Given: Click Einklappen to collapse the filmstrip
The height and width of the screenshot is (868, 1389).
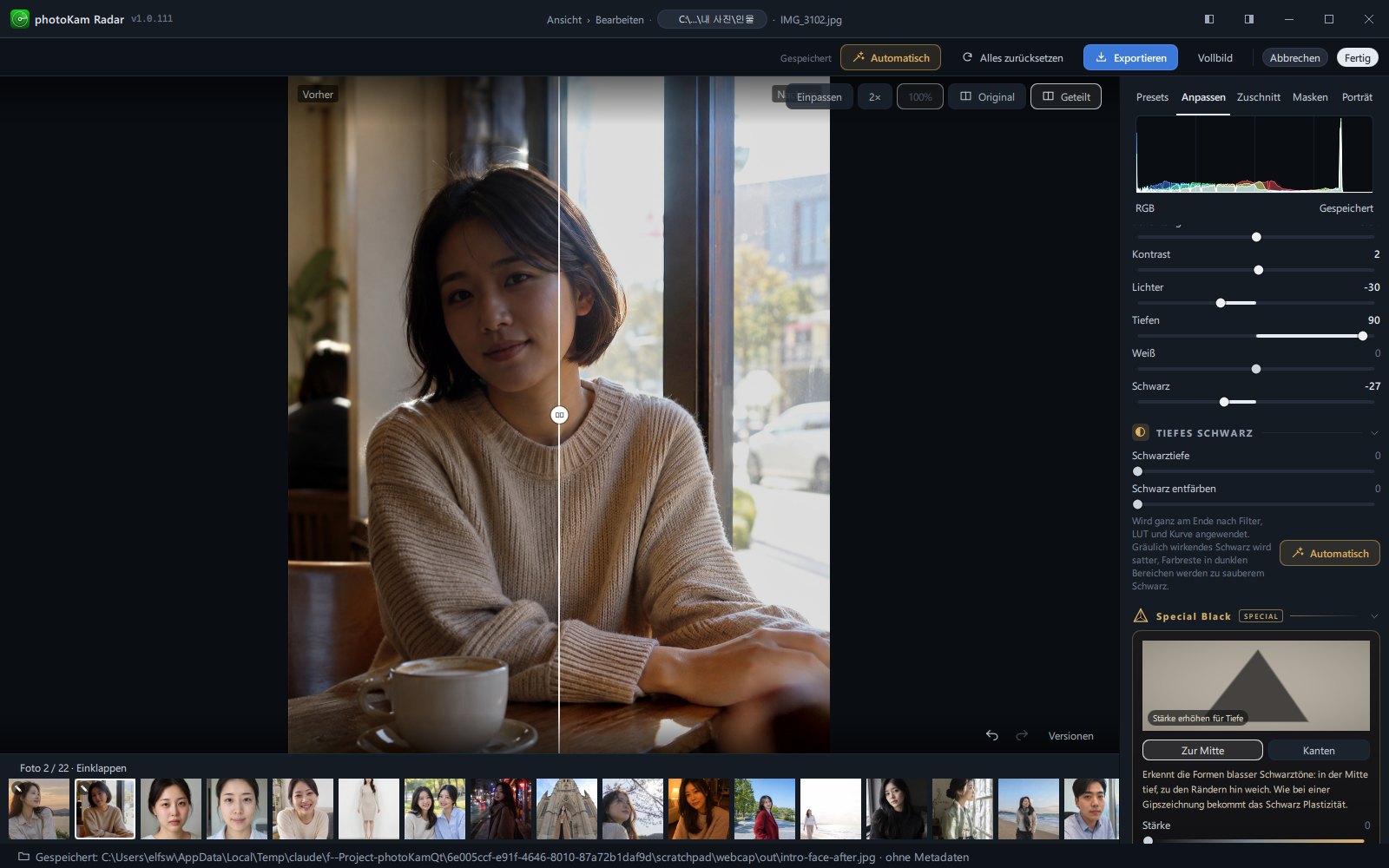Looking at the screenshot, I should [x=102, y=768].
